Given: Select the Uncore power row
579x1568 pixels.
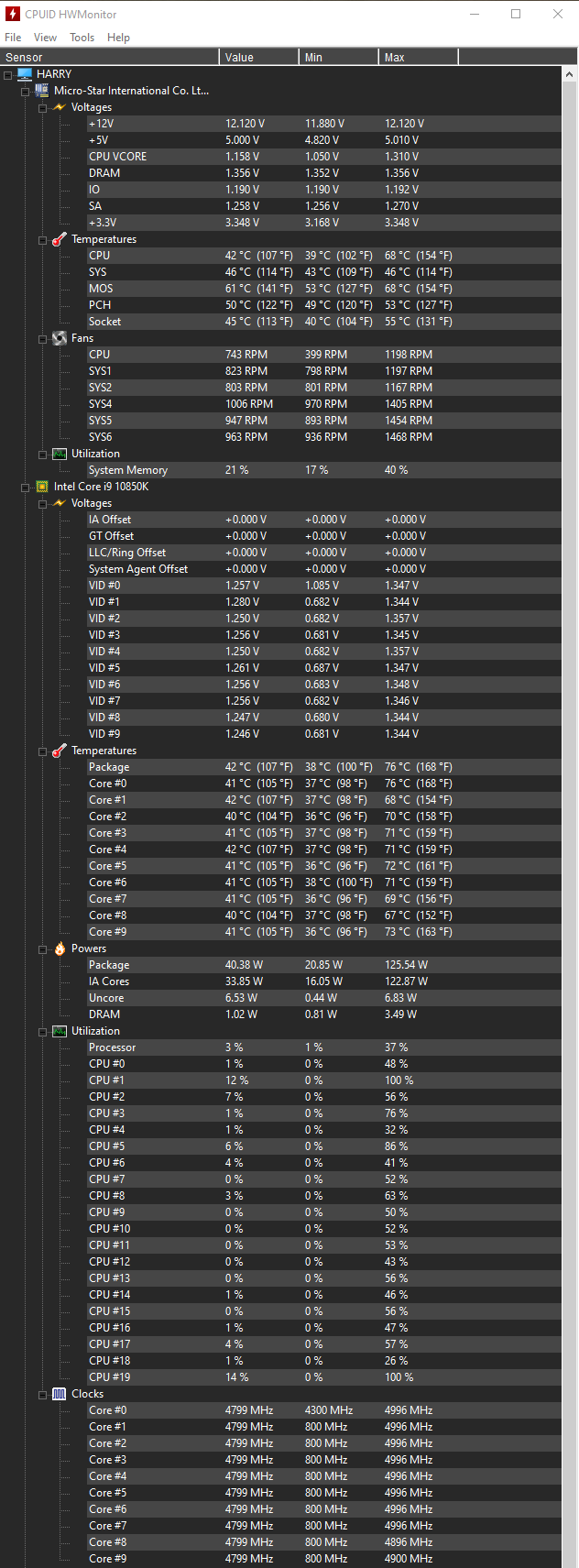Looking at the screenshot, I should point(324,998).
